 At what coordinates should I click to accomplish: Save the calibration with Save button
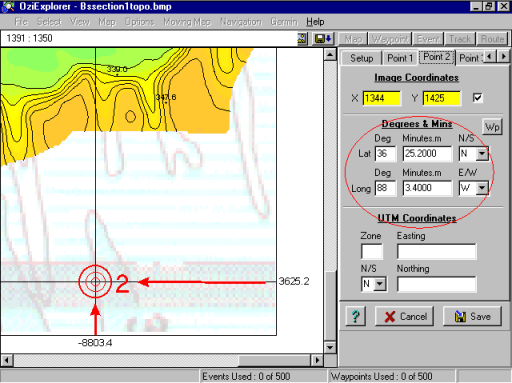click(472, 316)
